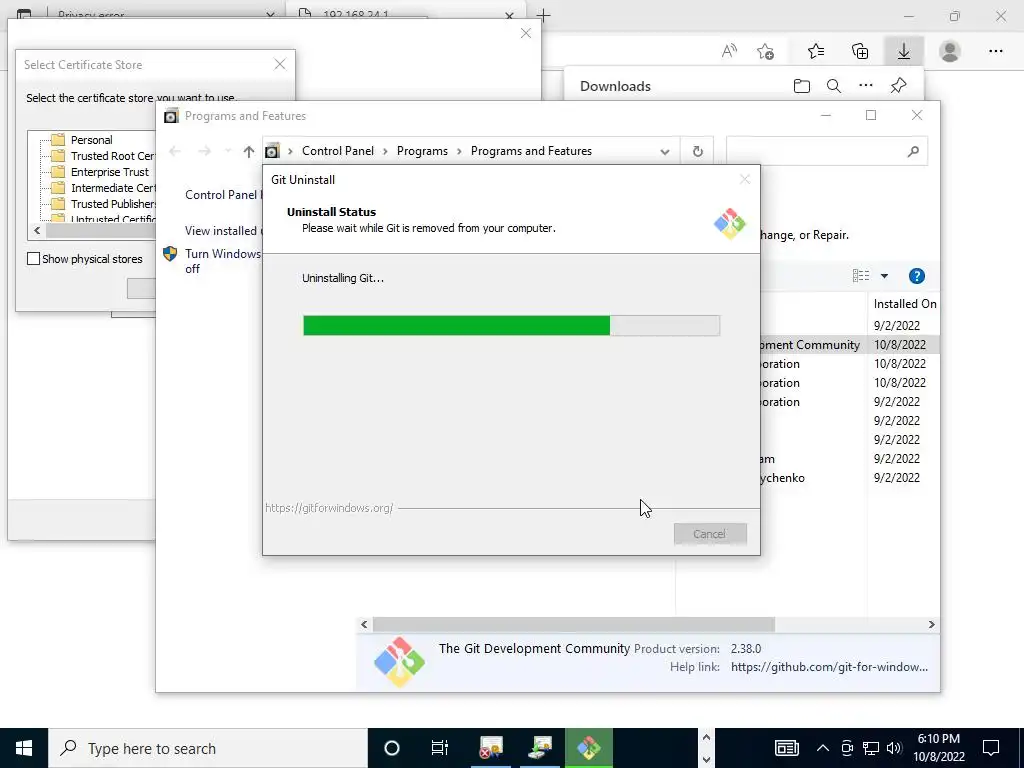The width and height of the screenshot is (1024, 768).
Task: Click the github.com help link in details pane
Action: click(x=829, y=667)
